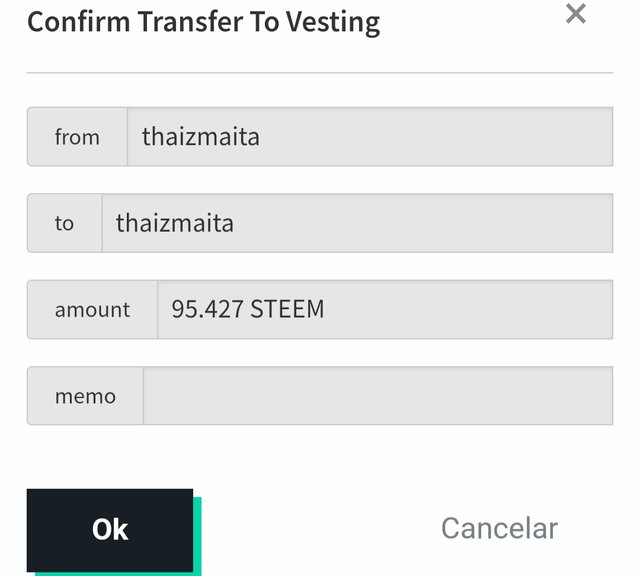Click the Ok button to confirm transfer

coord(110,529)
